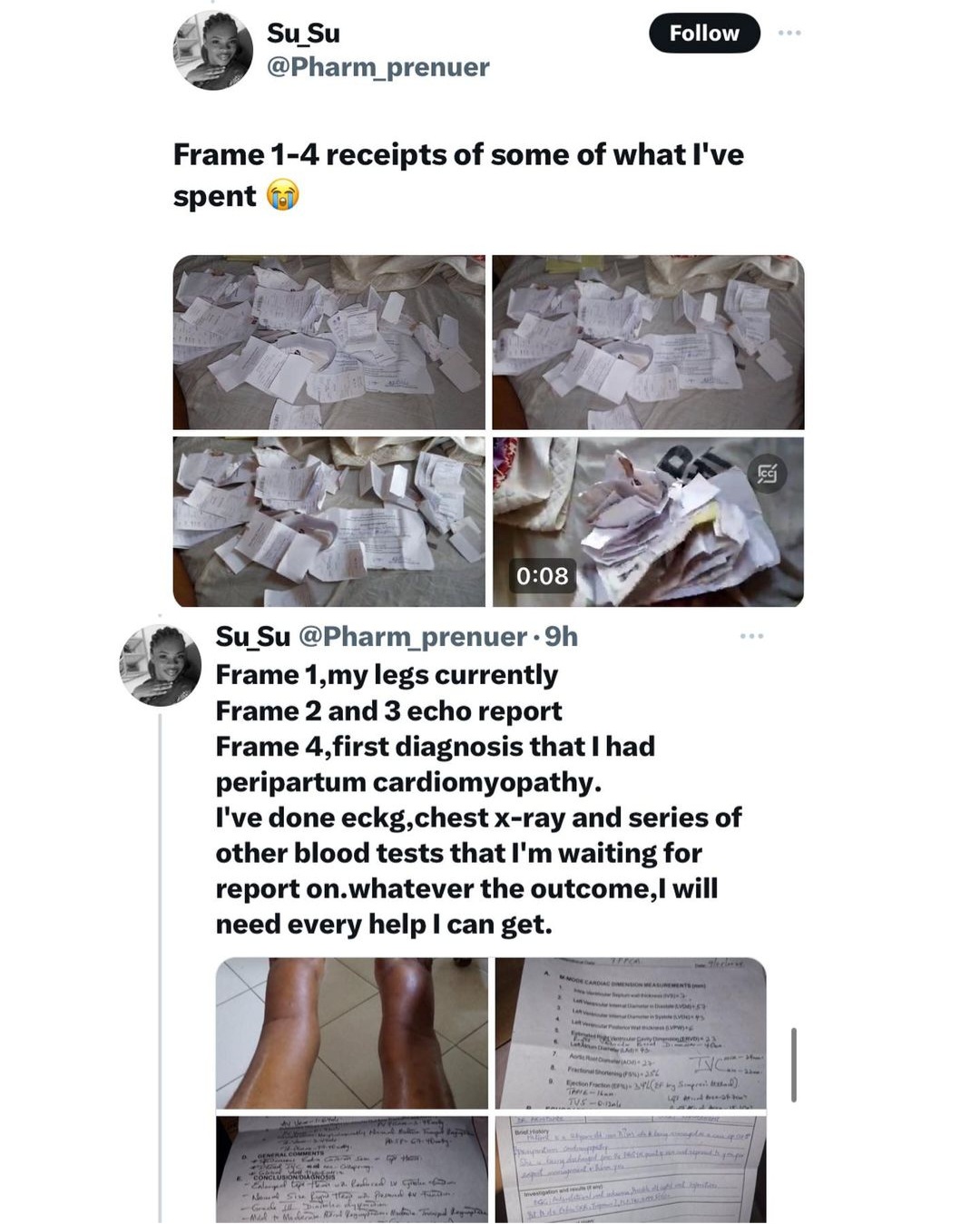980x1224 pixels.
Task: Play the 0:08 receipts video
Action: point(648,522)
